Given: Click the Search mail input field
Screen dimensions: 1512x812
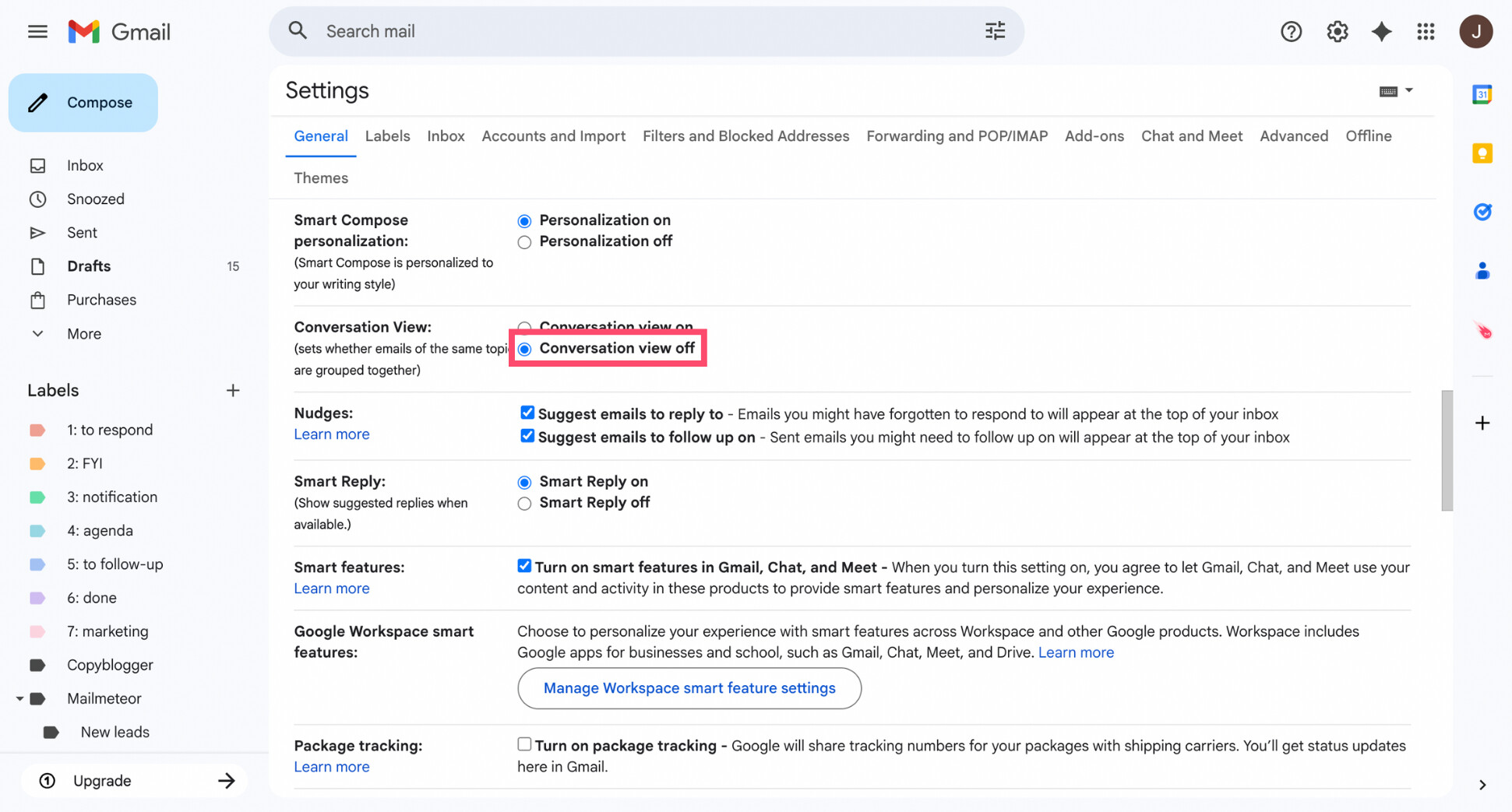Looking at the screenshot, I should 545,31.
